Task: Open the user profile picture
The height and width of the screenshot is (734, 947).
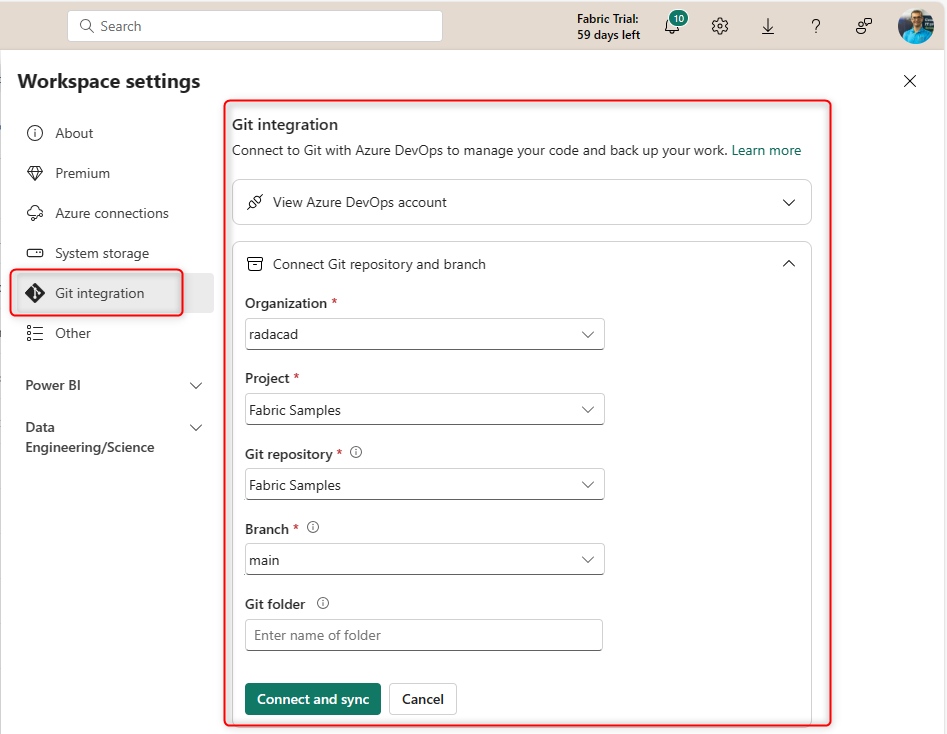Action: point(915,27)
